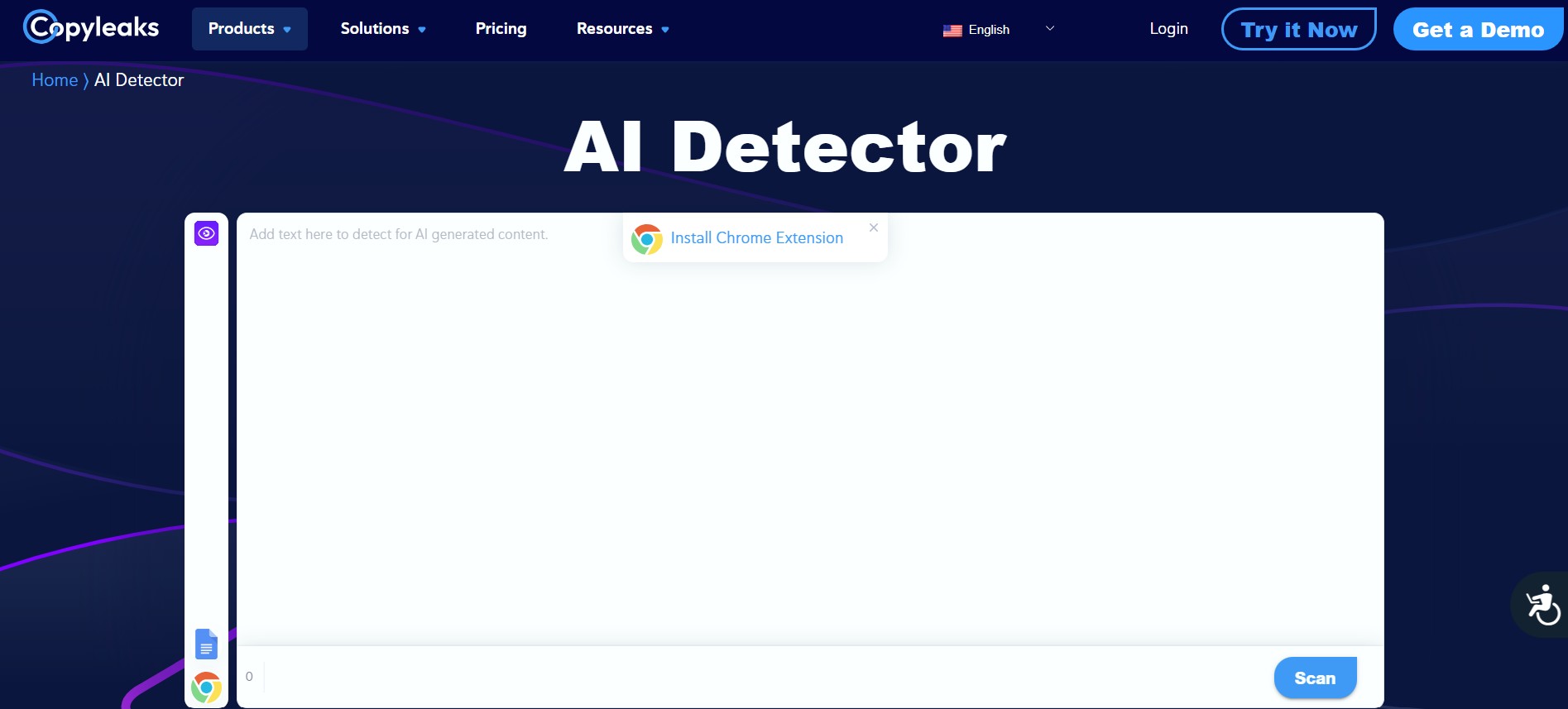Click the Google Docs icon in sidebar
Viewport: 1568px width, 709px height.
[x=206, y=644]
